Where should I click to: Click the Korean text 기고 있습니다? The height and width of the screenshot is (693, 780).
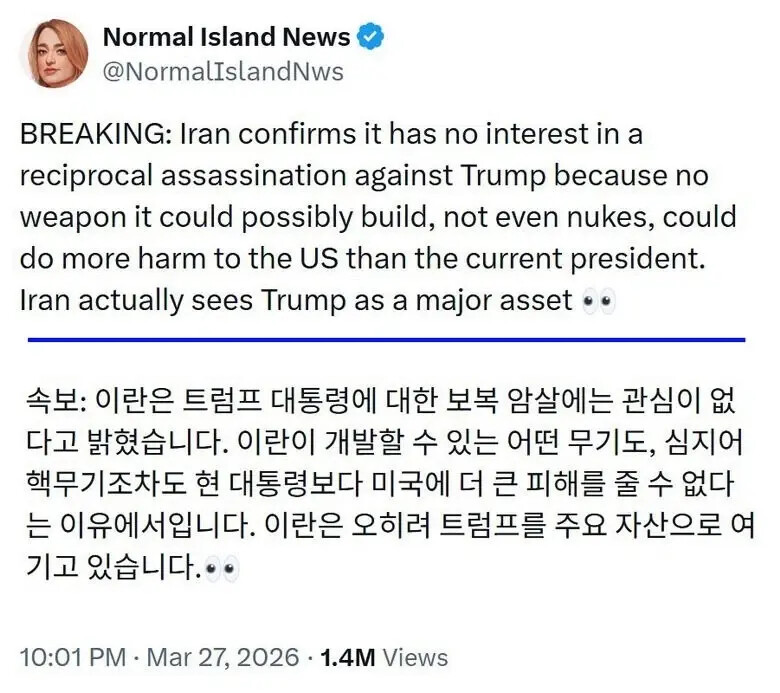pyautogui.click(x=110, y=568)
